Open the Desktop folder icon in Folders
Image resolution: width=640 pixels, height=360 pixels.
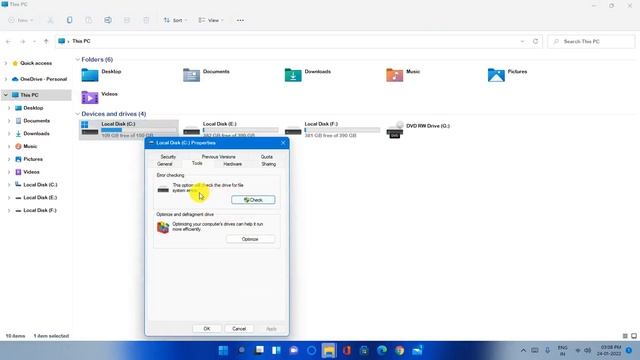click(90, 75)
